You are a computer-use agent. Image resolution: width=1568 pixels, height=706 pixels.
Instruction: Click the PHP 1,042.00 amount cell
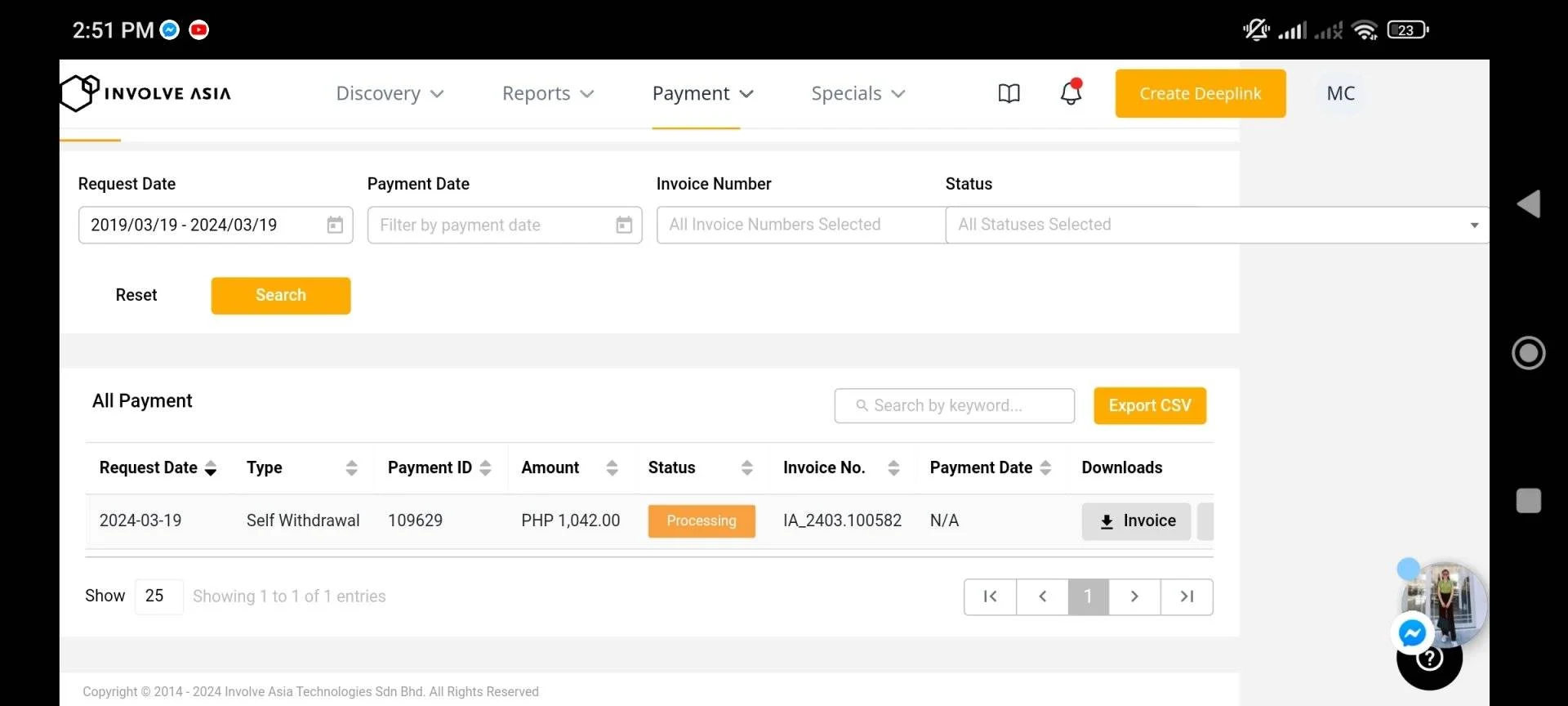coord(571,521)
